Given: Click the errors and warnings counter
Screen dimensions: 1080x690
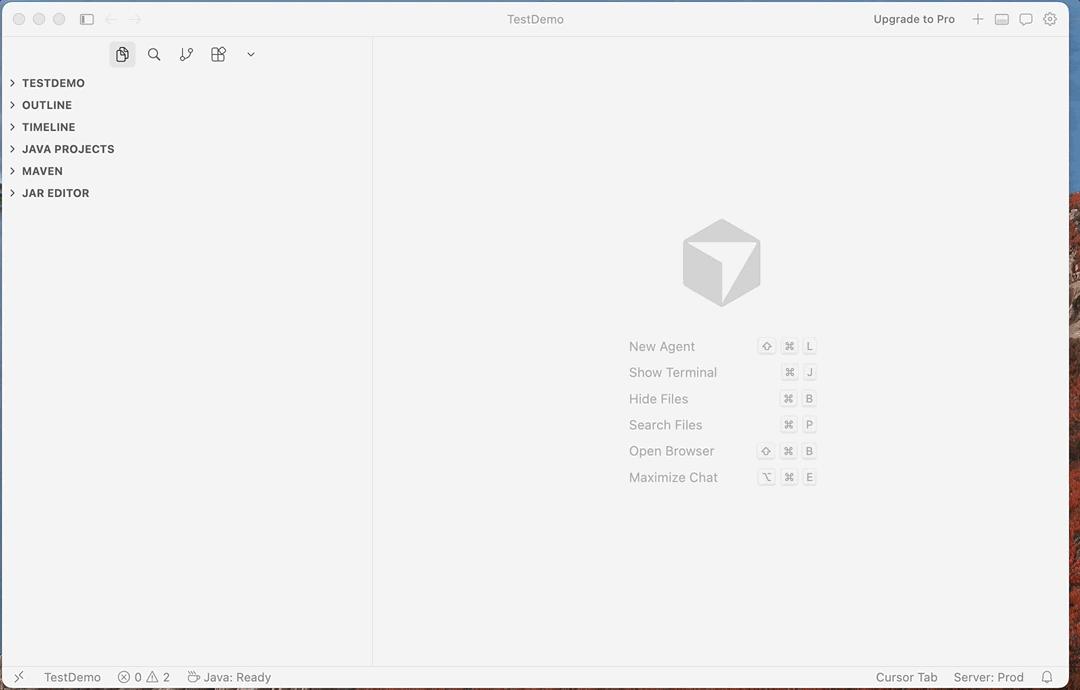Looking at the screenshot, I should coord(143,677).
